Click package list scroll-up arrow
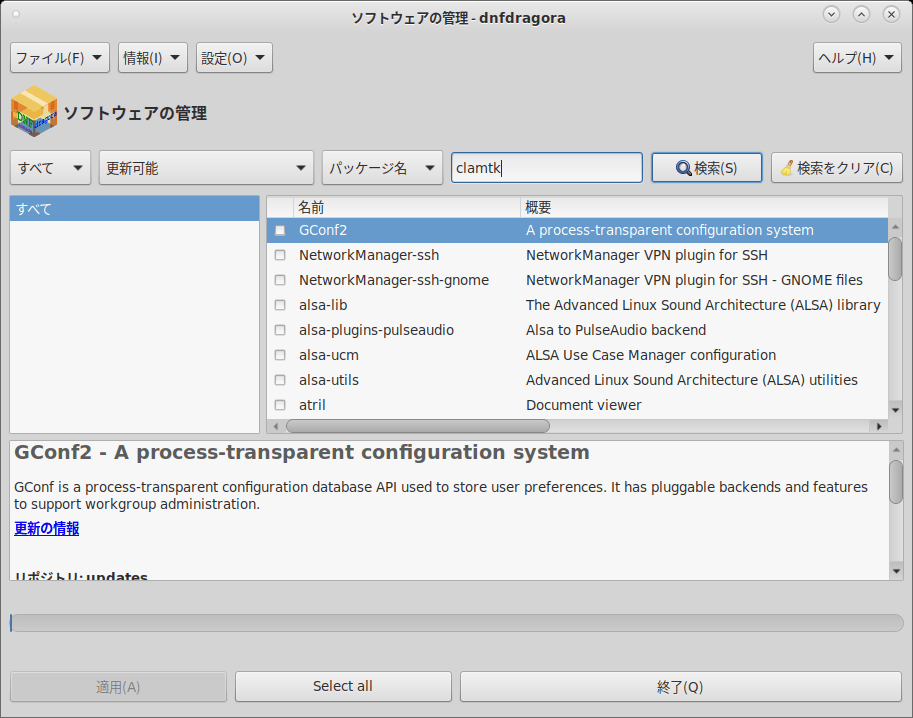The image size is (913, 718). pos(895,227)
